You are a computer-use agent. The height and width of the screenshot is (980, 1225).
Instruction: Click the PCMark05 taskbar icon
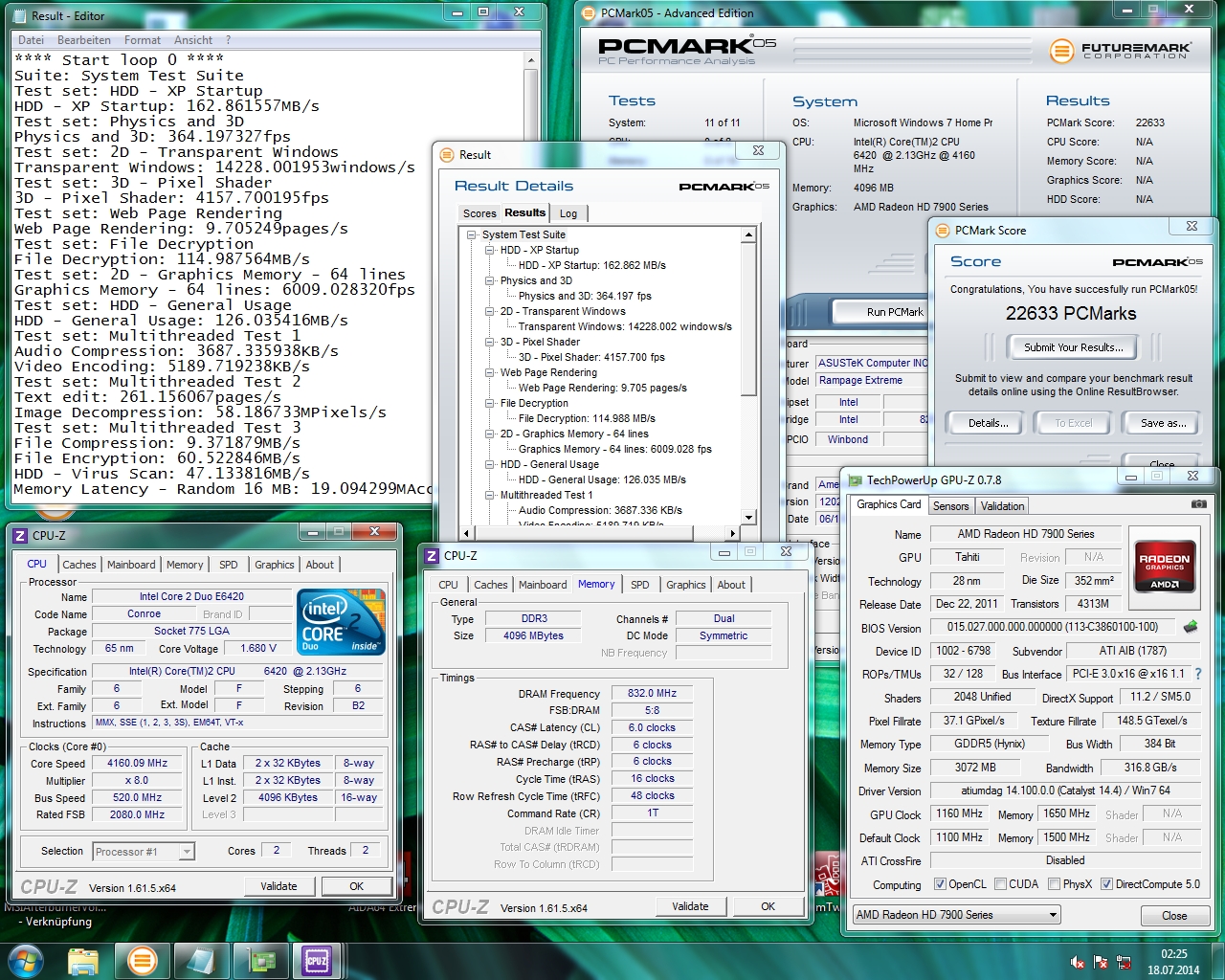click(x=143, y=960)
